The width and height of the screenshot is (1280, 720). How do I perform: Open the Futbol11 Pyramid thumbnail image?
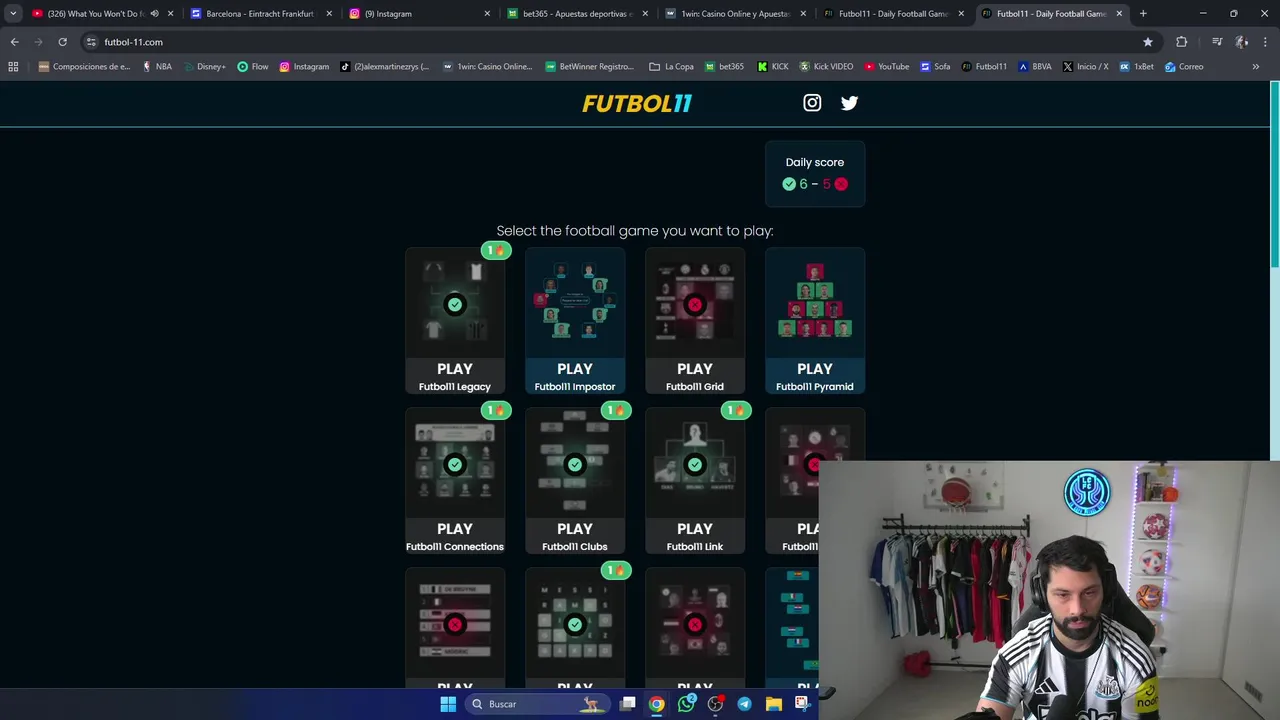pos(815,303)
